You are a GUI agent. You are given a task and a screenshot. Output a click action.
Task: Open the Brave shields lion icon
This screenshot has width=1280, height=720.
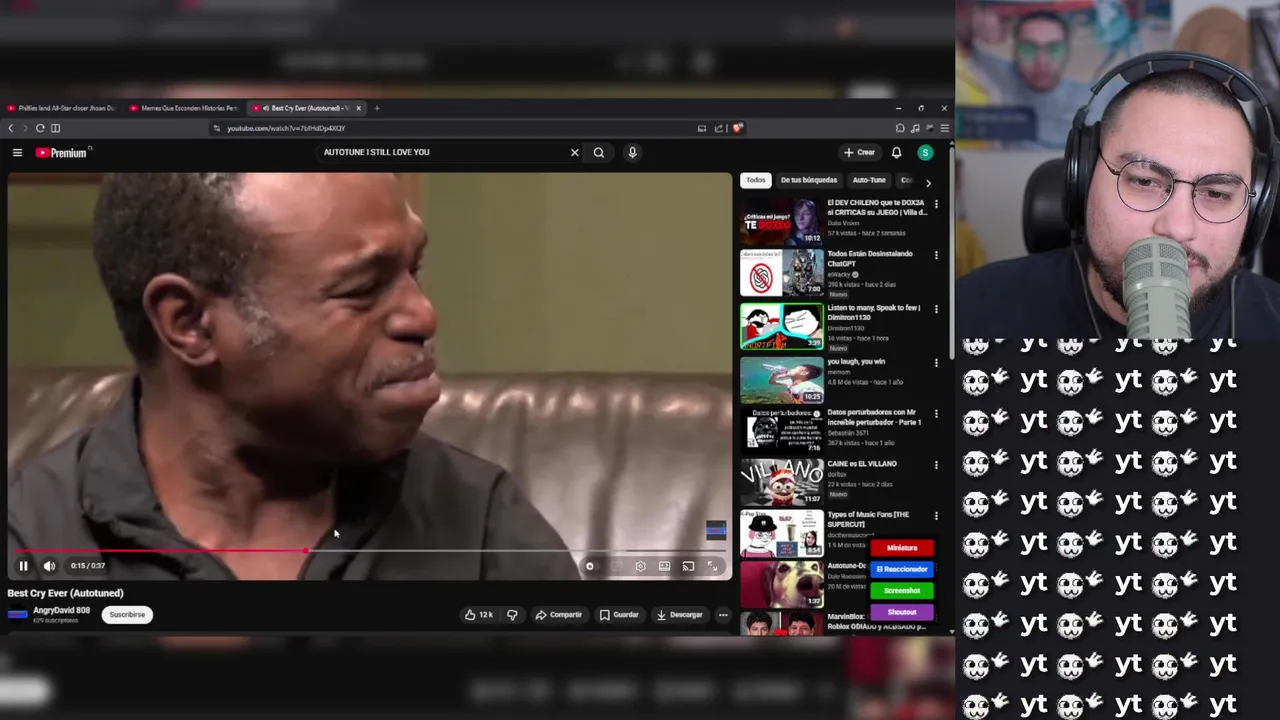click(x=738, y=128)
